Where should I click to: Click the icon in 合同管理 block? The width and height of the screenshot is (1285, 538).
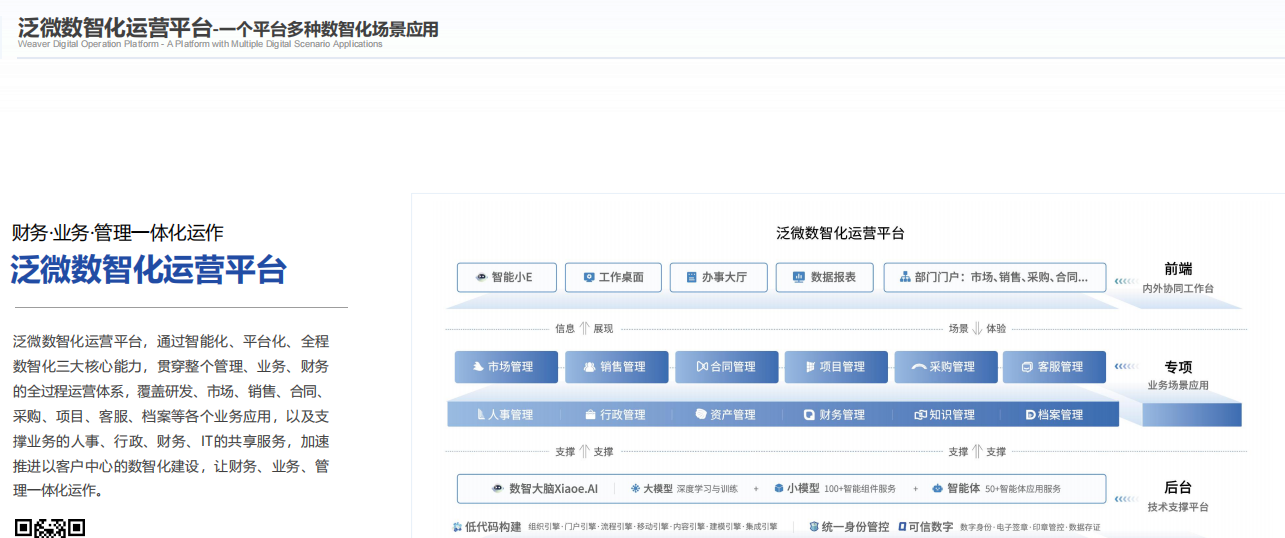(x=701, y=367)
